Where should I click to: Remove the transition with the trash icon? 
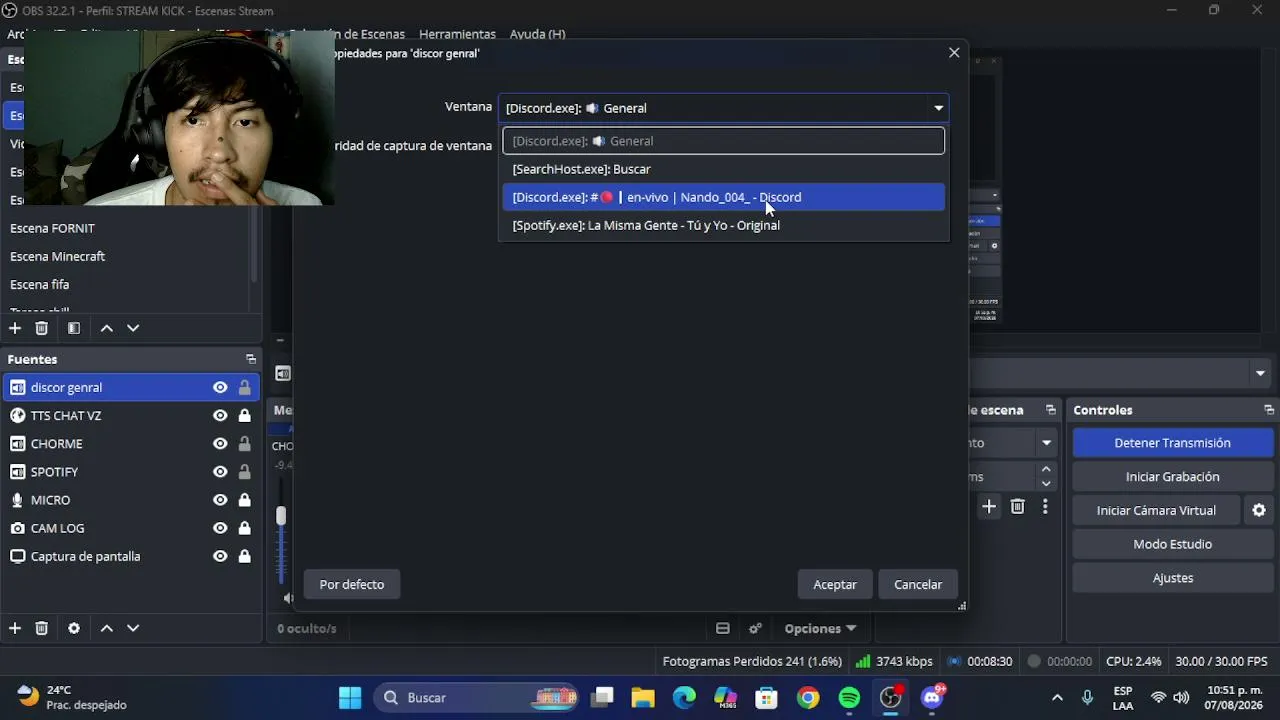point(1018,507)
